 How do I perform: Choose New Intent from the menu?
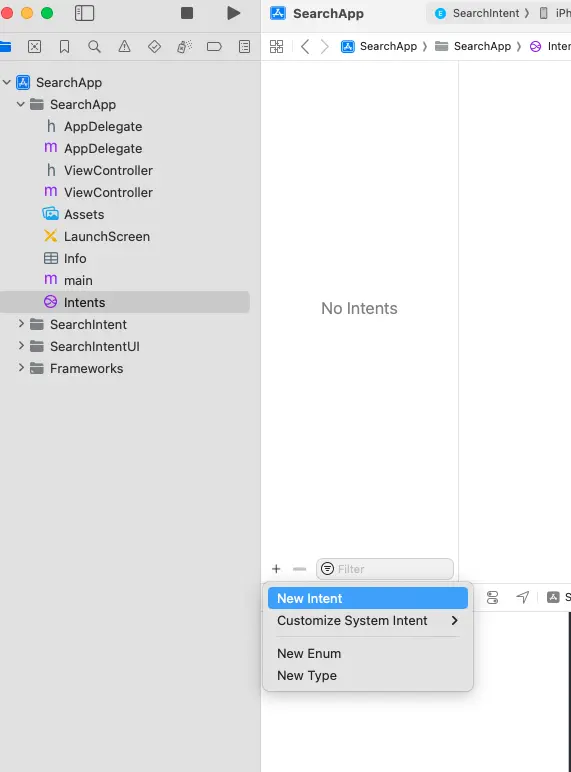(x=368, y=598)
